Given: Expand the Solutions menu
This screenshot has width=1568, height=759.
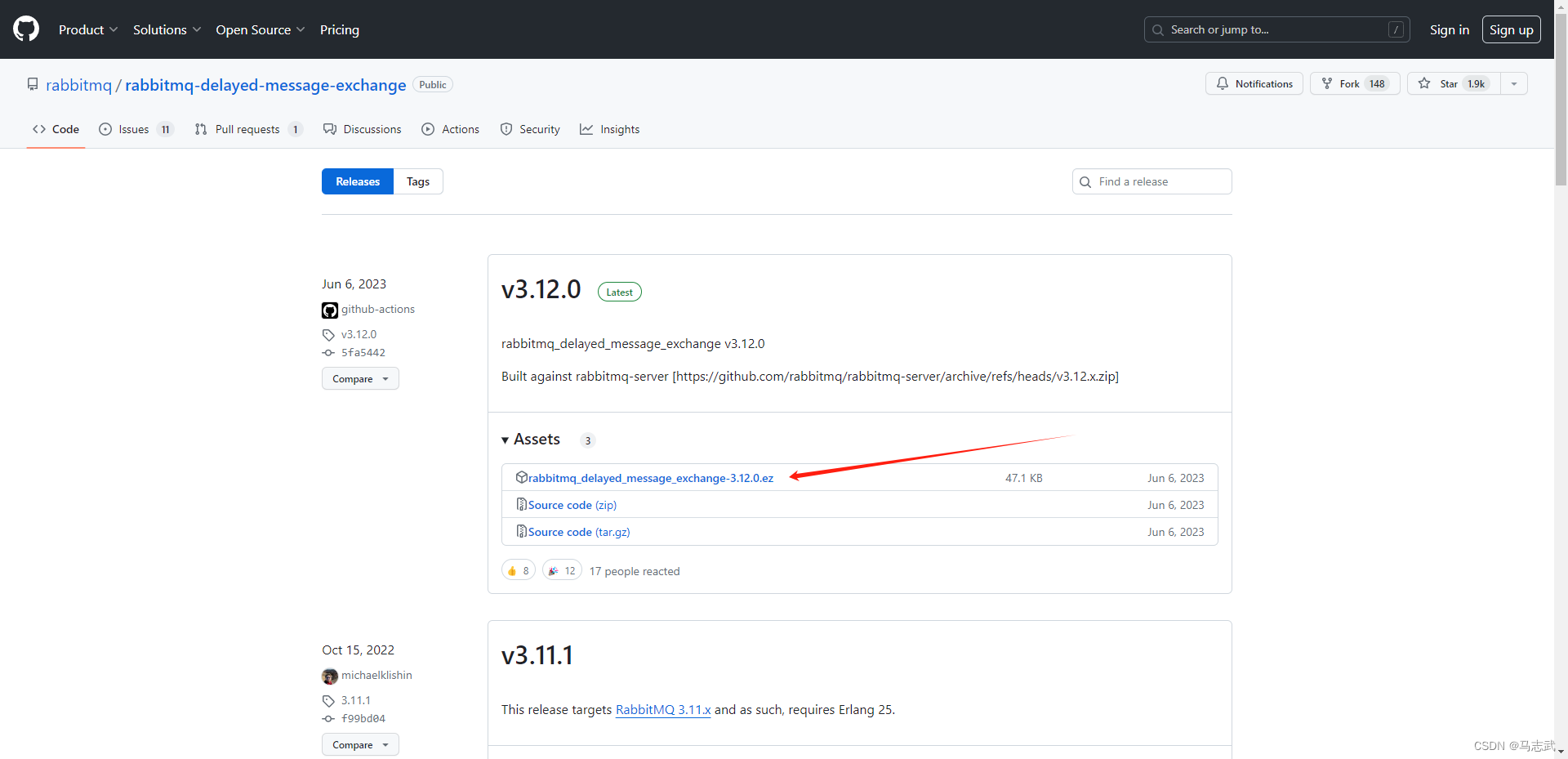Looking at the screenshot, I should point(167,29).
